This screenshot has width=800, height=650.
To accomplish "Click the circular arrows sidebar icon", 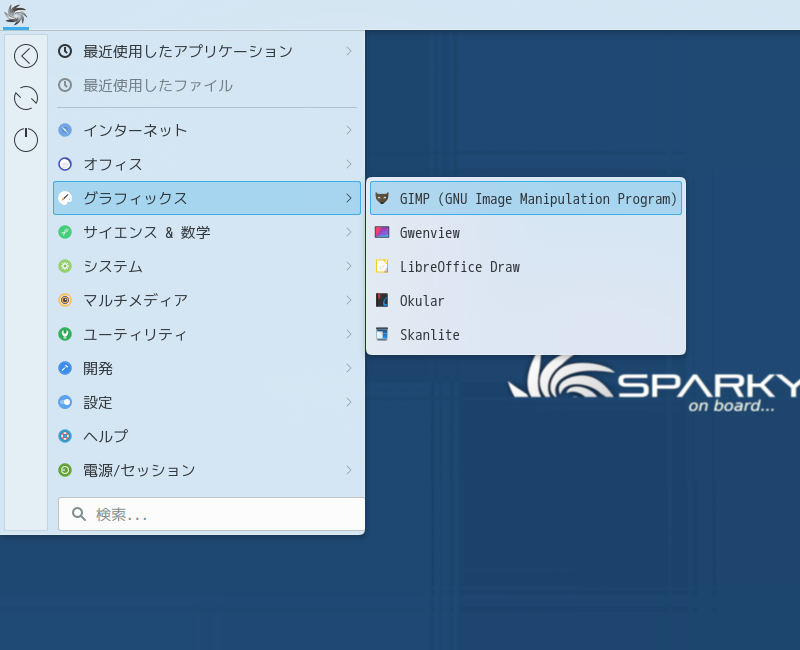I will point(26,98).
